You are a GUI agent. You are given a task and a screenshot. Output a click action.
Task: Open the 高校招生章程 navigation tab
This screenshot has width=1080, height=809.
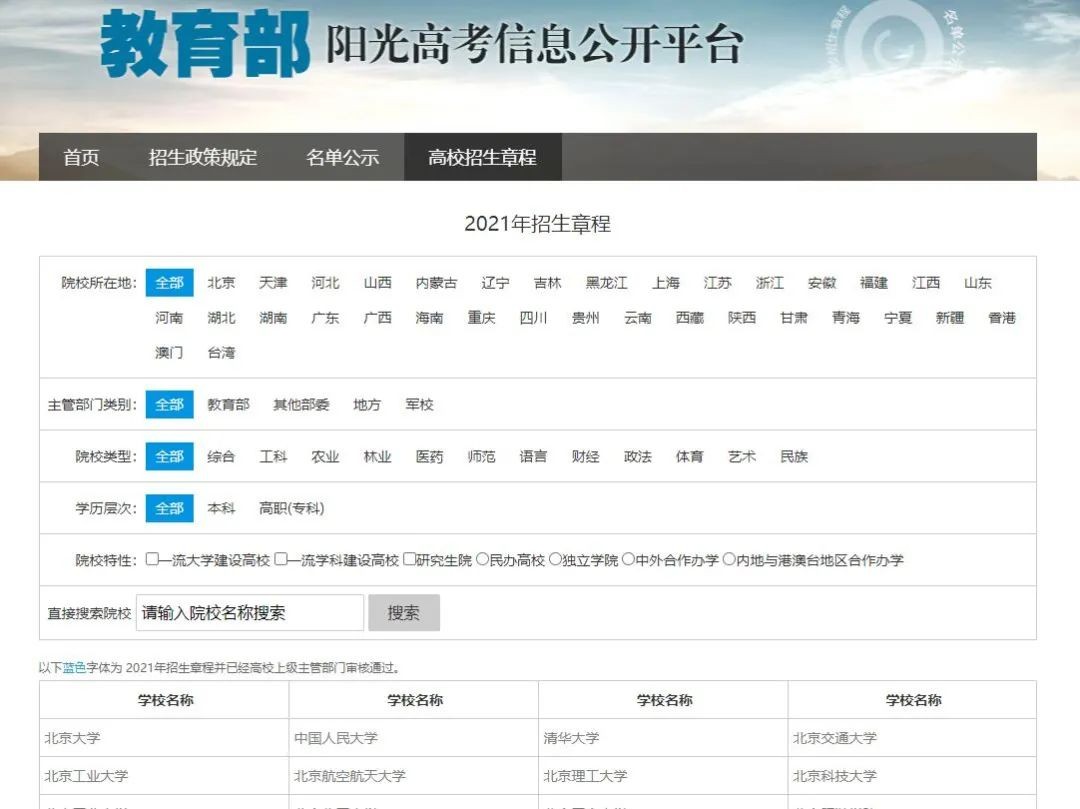tap(482, 157)
